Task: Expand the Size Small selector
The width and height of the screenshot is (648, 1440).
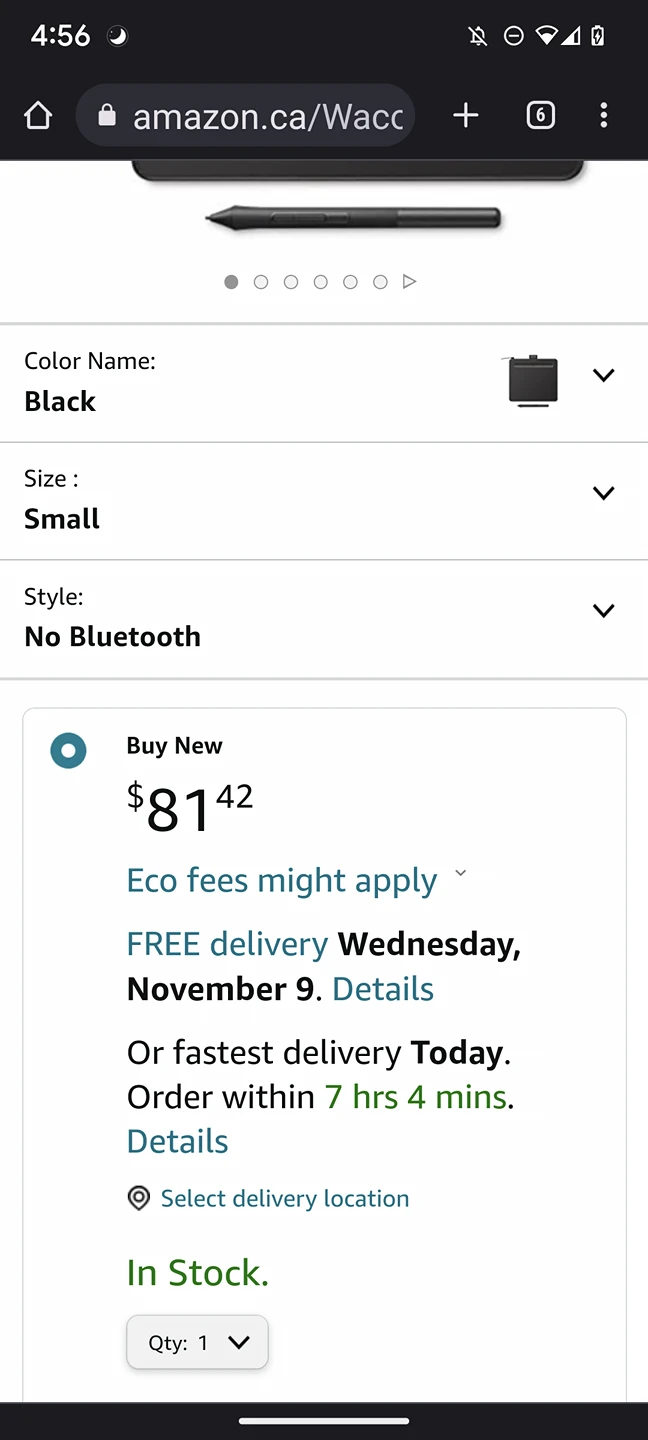Action: pos(324,501)
